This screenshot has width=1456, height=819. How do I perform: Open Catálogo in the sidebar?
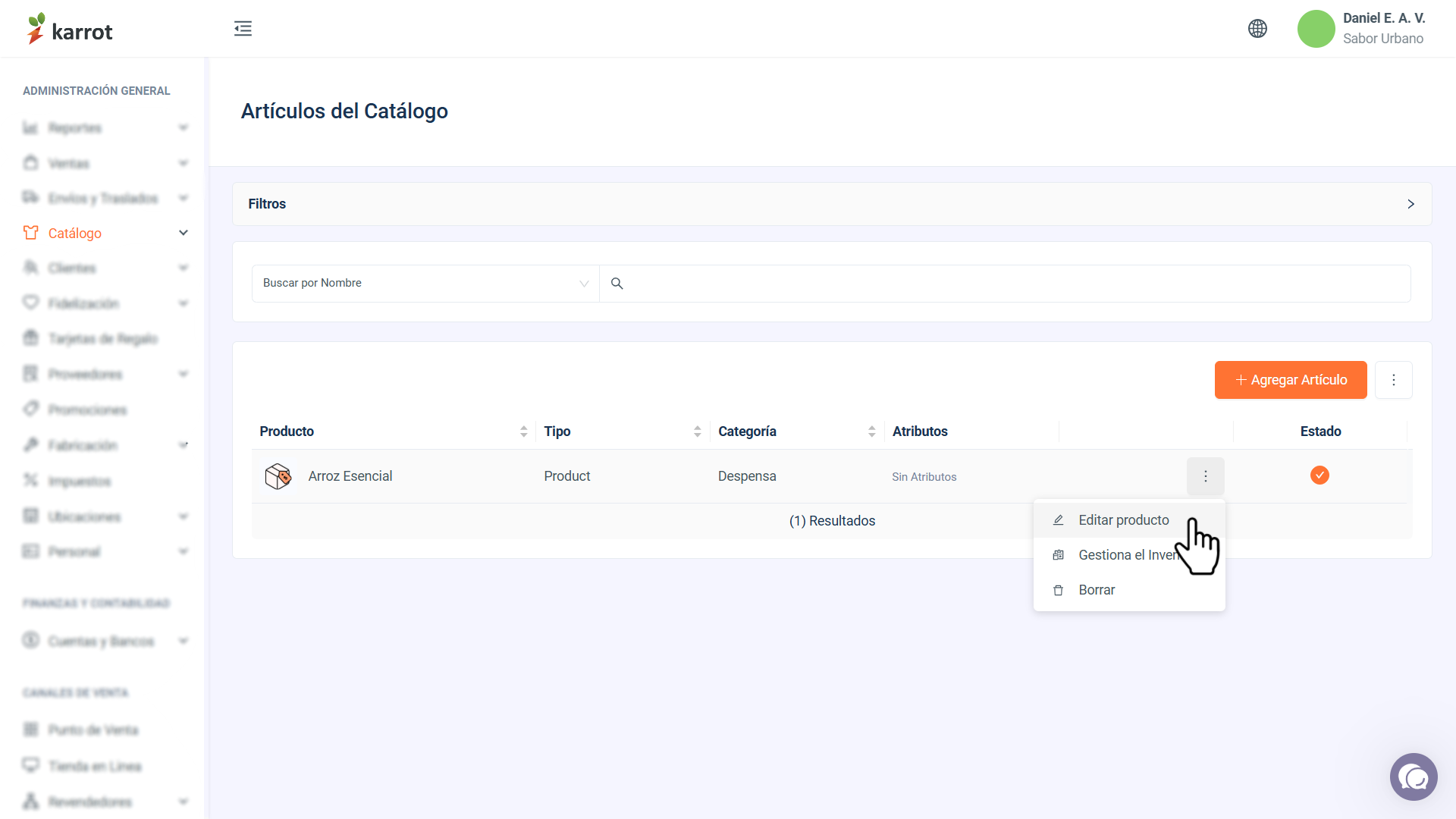point(75,234)
